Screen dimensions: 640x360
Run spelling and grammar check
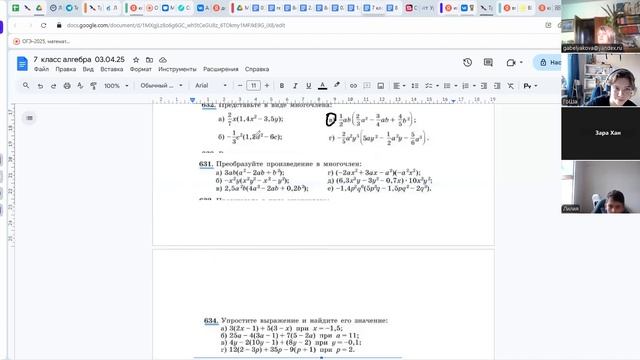pyautogui.click(x=80, y=86)
